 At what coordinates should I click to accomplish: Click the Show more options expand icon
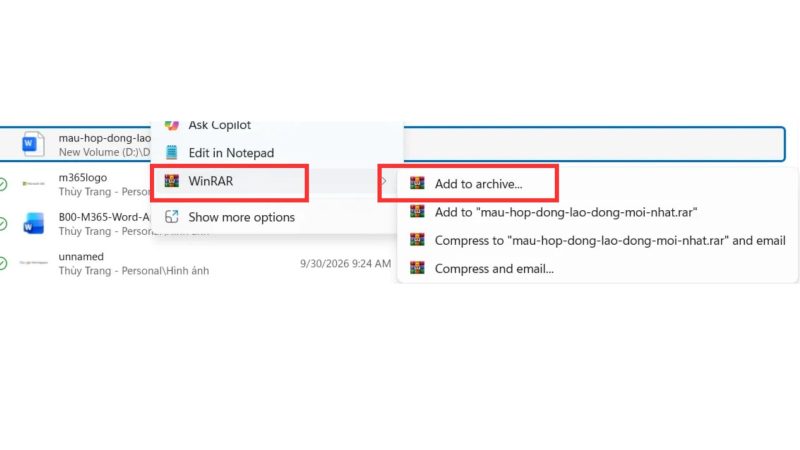point(171,217)
